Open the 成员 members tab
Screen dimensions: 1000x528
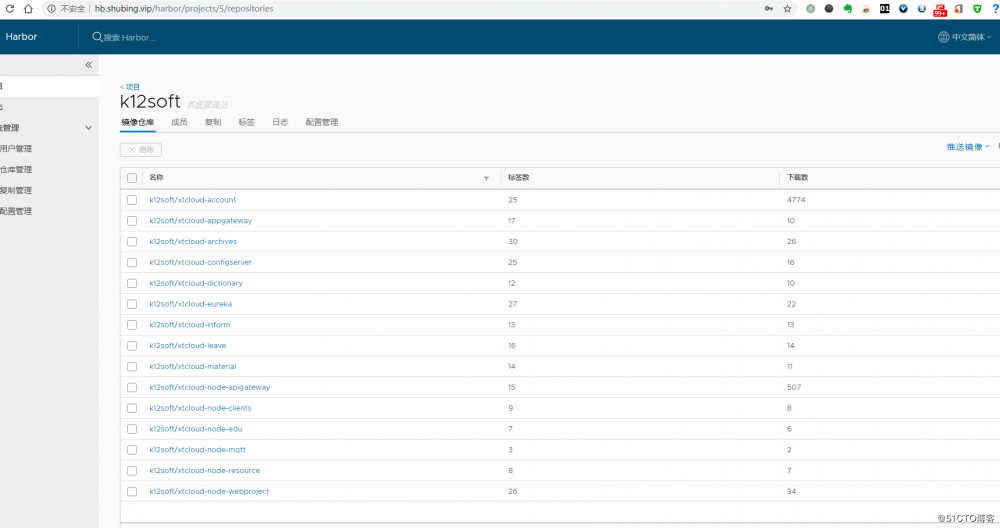(179, 122)
